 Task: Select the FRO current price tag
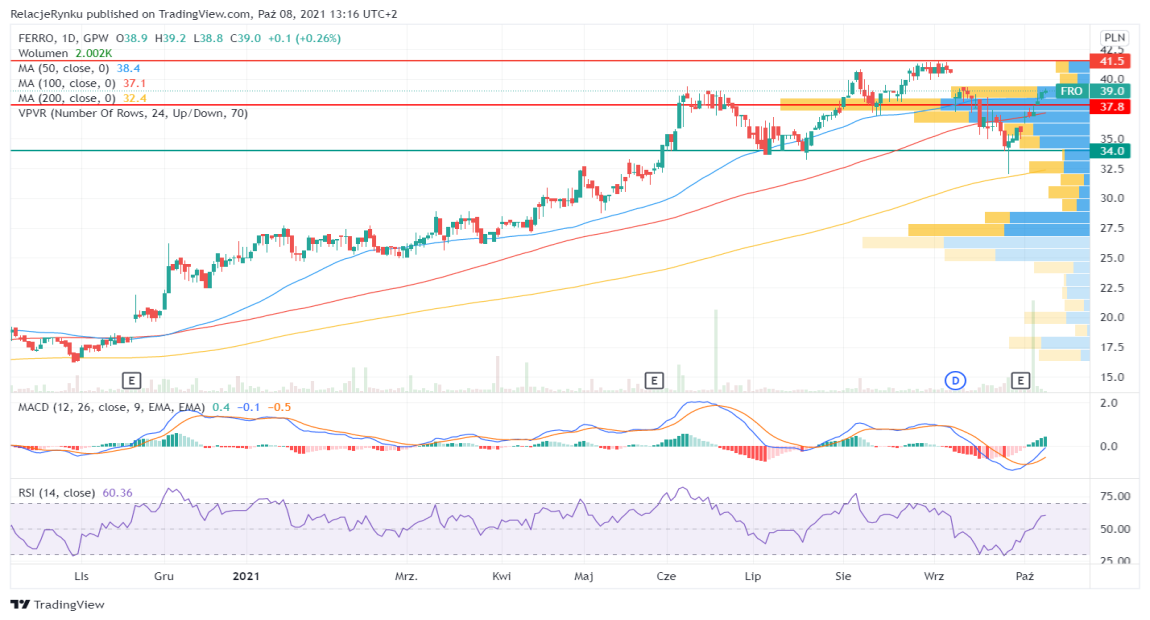tap(1072, 91)
